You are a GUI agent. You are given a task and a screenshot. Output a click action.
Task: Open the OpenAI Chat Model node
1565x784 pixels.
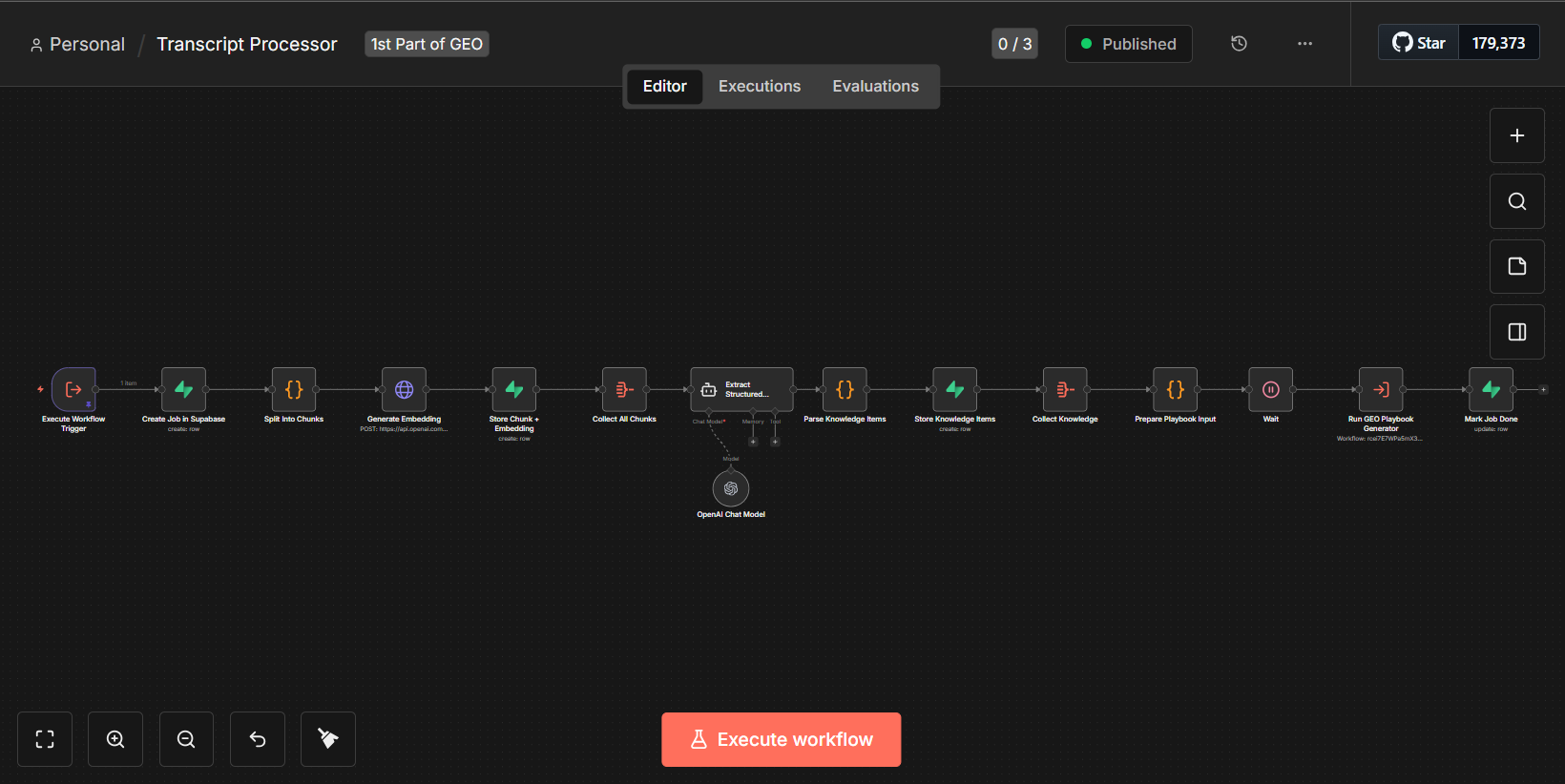tap(731, 488)
